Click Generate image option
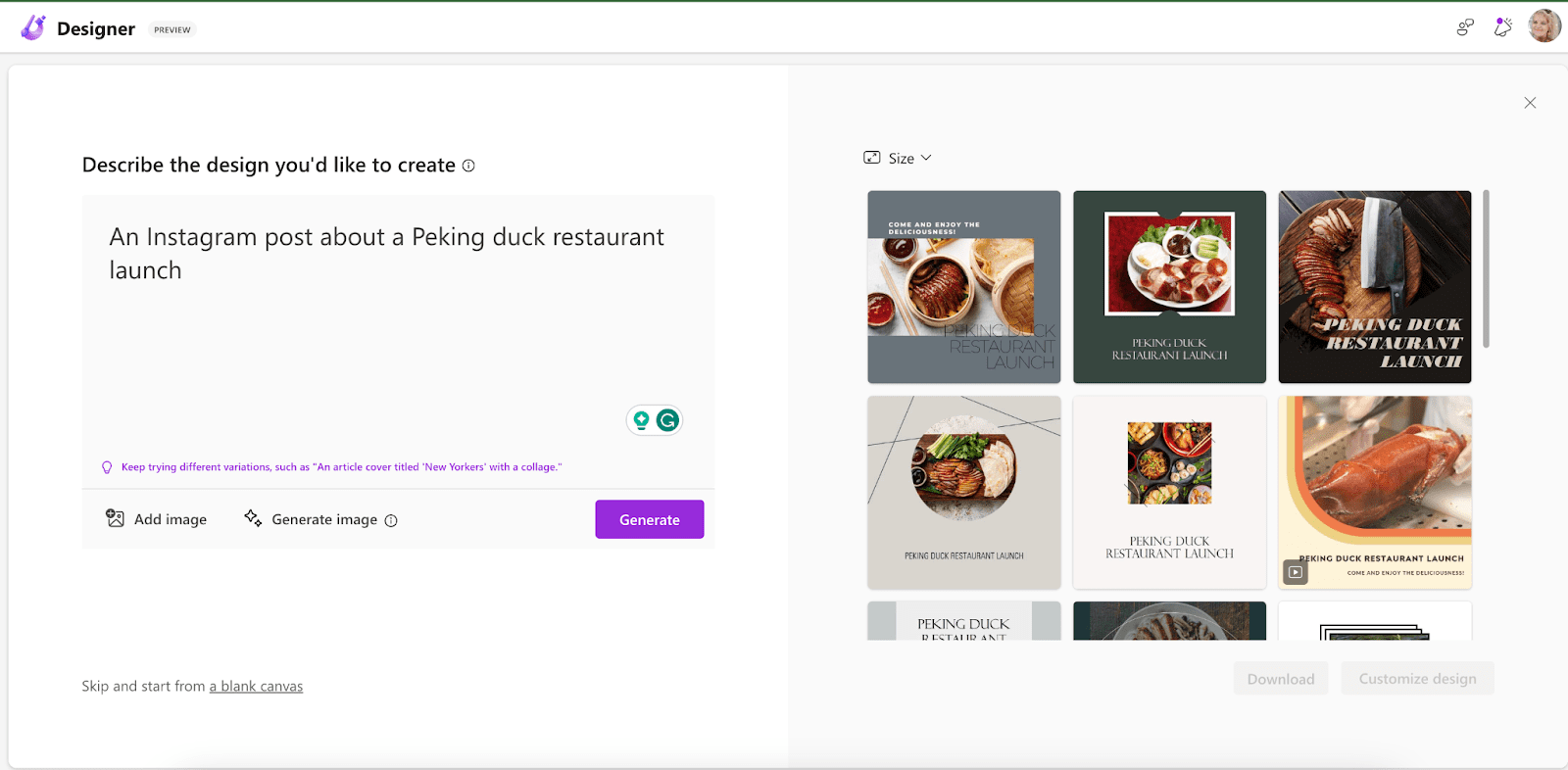 pos(311,519)
